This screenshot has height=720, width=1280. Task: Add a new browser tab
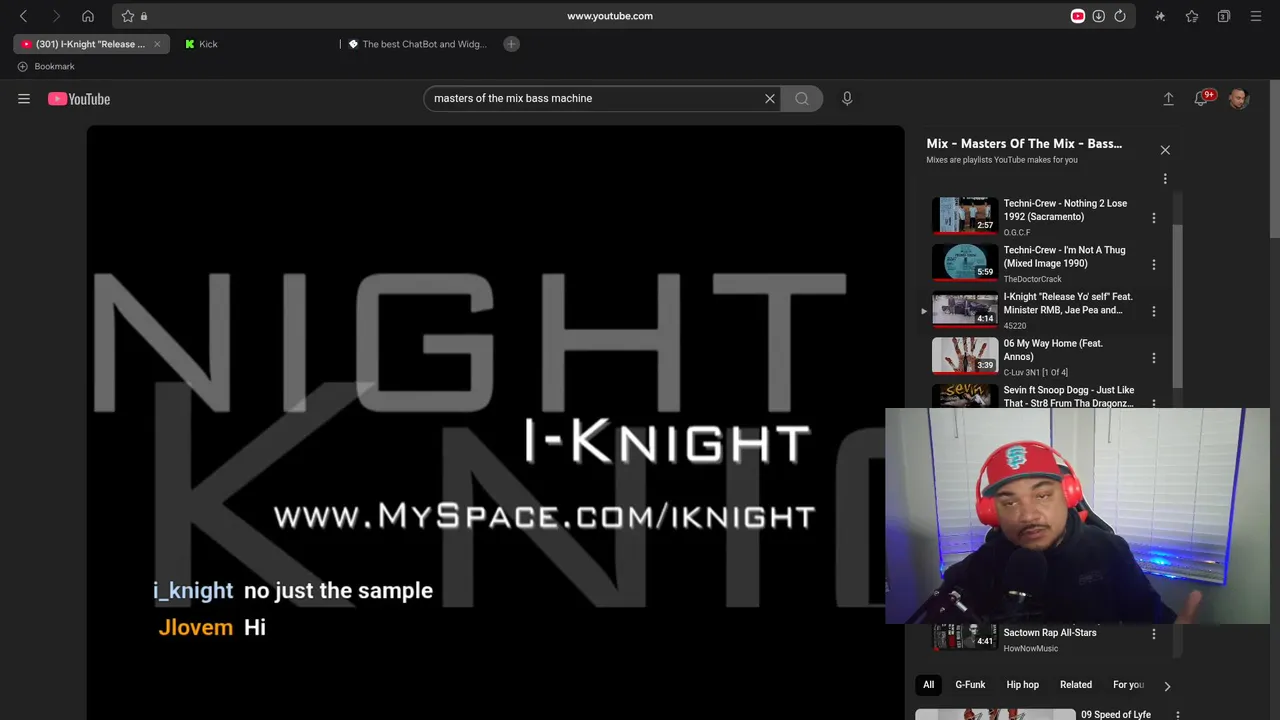[x=511, y=44]
